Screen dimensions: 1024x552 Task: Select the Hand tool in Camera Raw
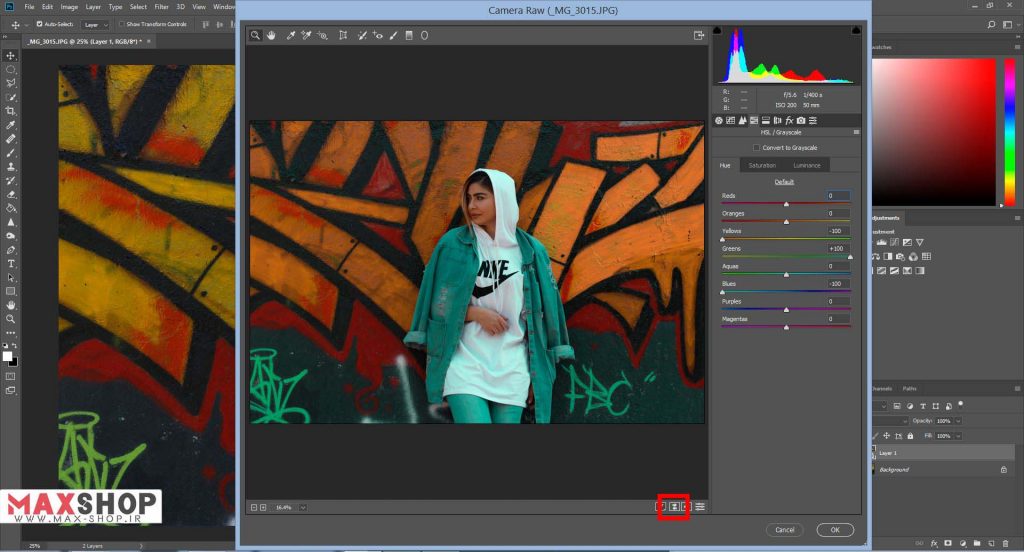[x=271, y=35]
